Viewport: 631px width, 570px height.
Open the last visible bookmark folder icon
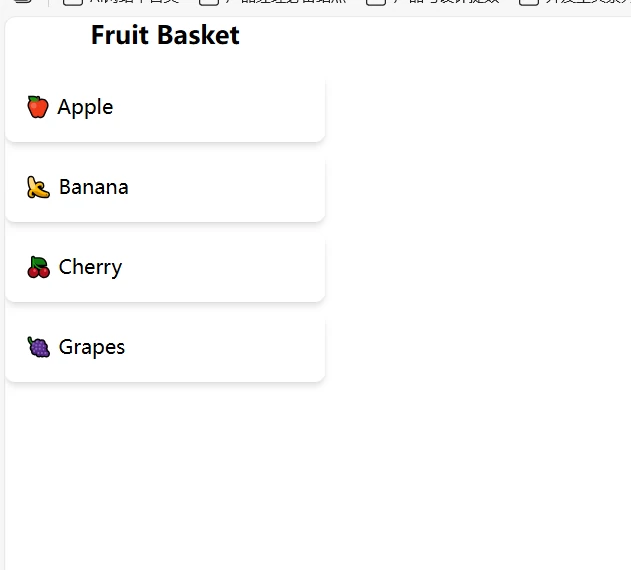(x=528, y=2)
